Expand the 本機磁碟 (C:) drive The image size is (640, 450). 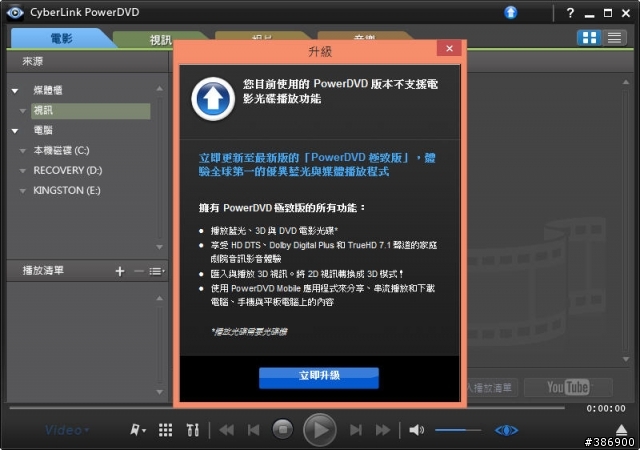(23, 151)
